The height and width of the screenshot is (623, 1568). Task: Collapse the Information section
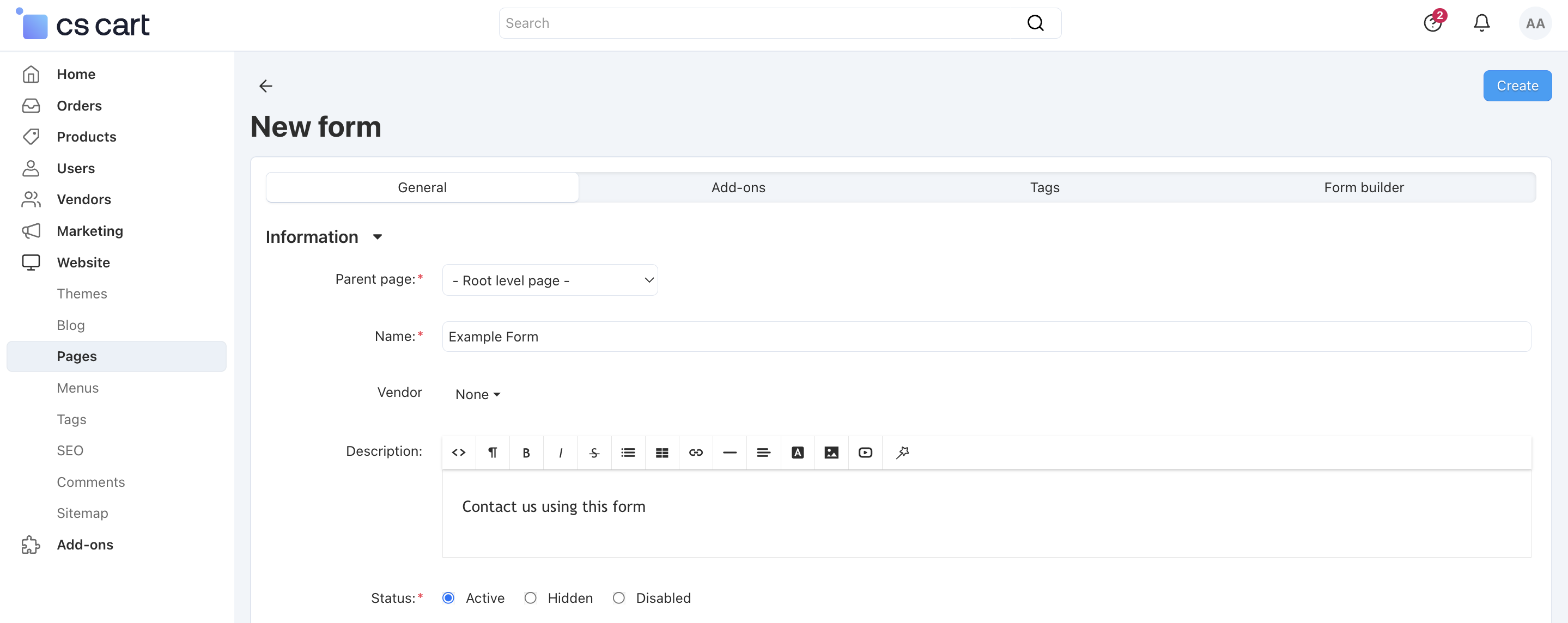click(324, 237)
